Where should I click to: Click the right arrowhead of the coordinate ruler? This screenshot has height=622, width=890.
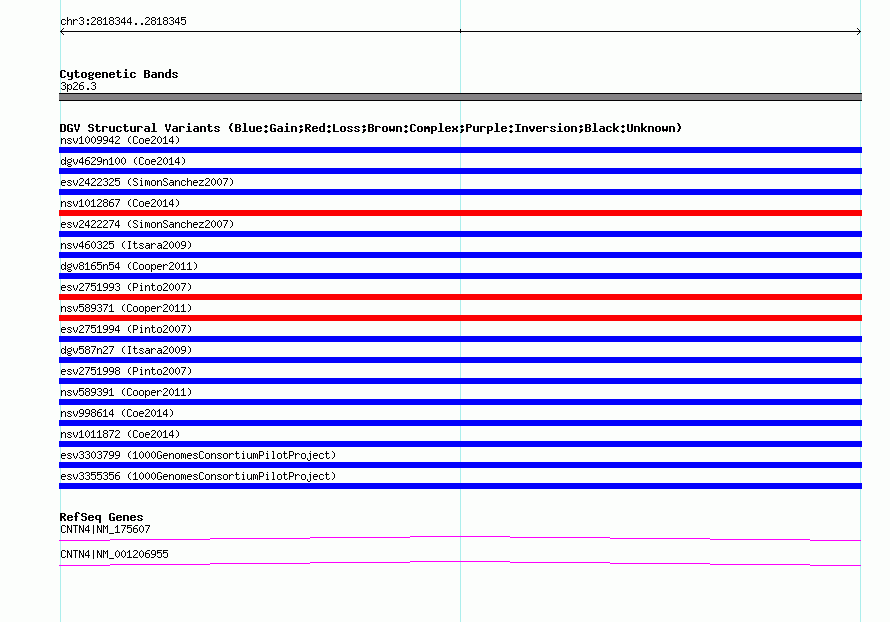pyautogui.click(x=859, y=32)
